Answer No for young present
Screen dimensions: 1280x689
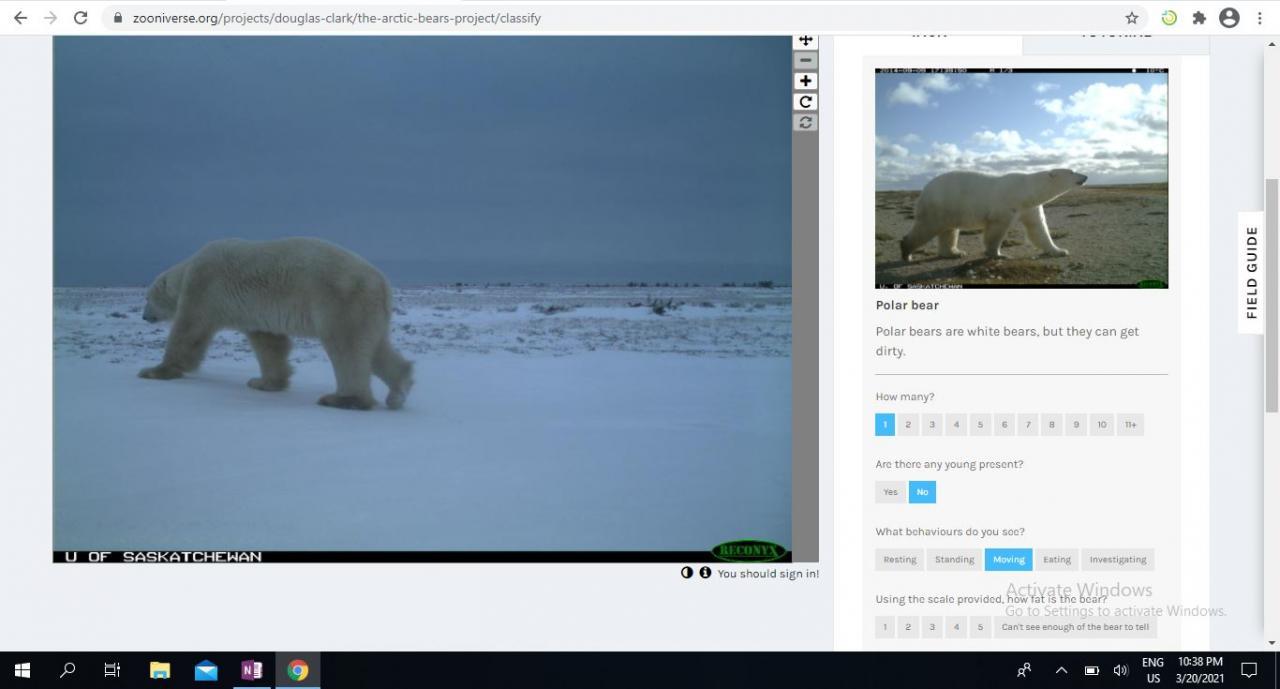(x=922, y=492)
